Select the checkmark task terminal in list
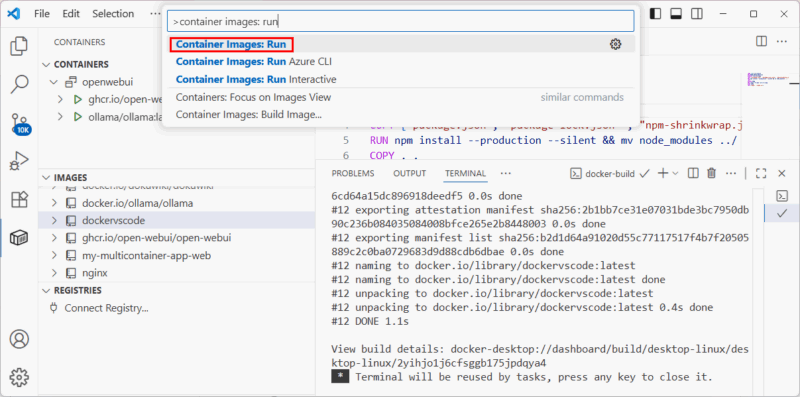 782,213
